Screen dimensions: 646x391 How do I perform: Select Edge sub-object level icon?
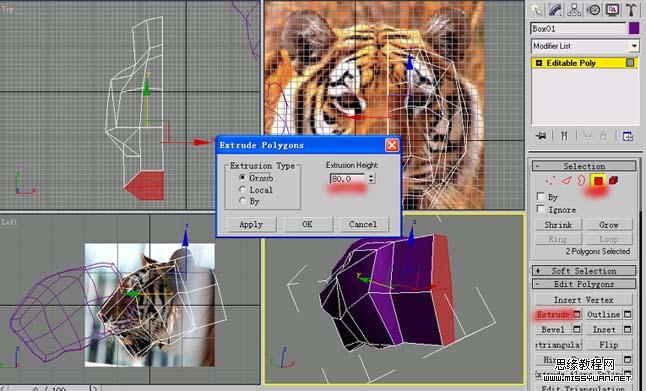[567, 180]
